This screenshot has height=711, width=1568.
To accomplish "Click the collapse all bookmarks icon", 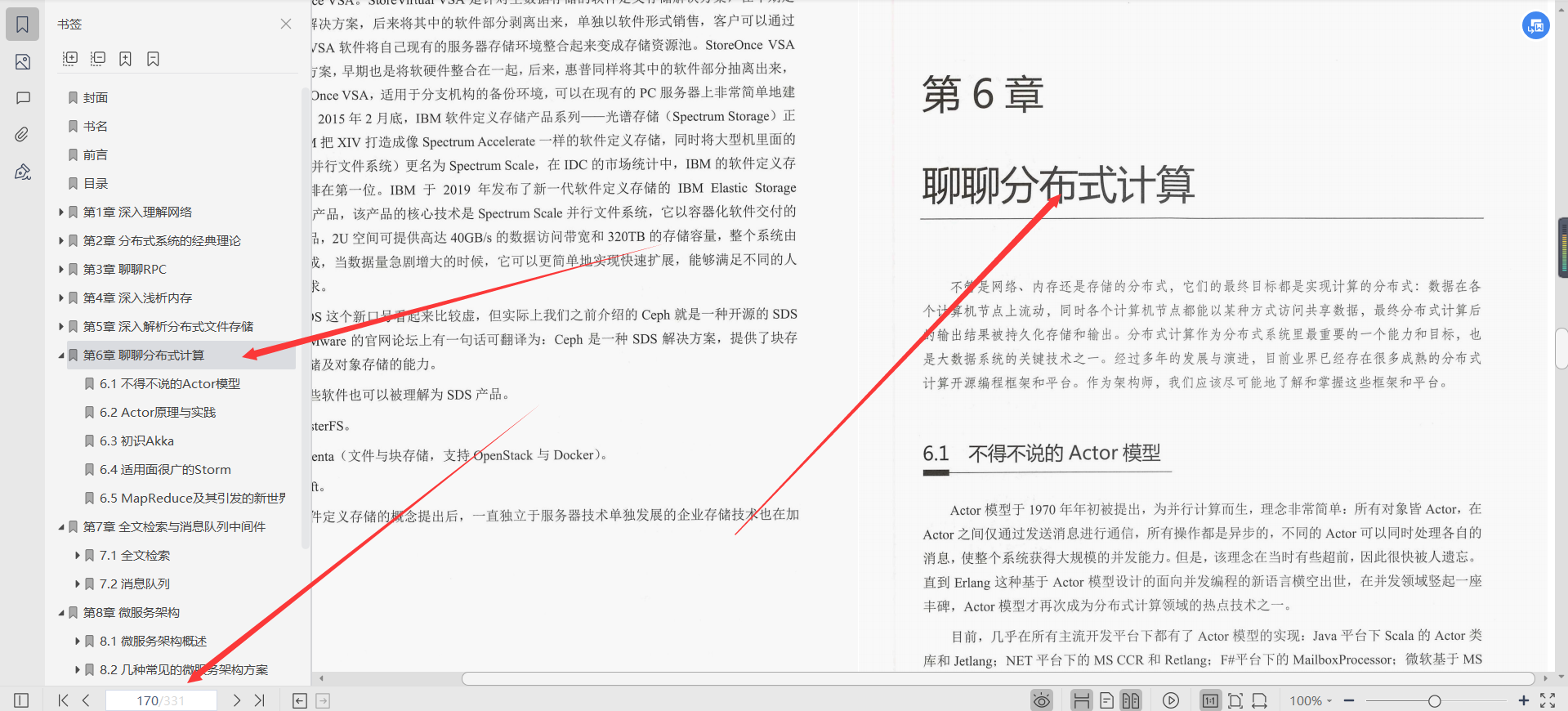I will (x=98, y=59).
